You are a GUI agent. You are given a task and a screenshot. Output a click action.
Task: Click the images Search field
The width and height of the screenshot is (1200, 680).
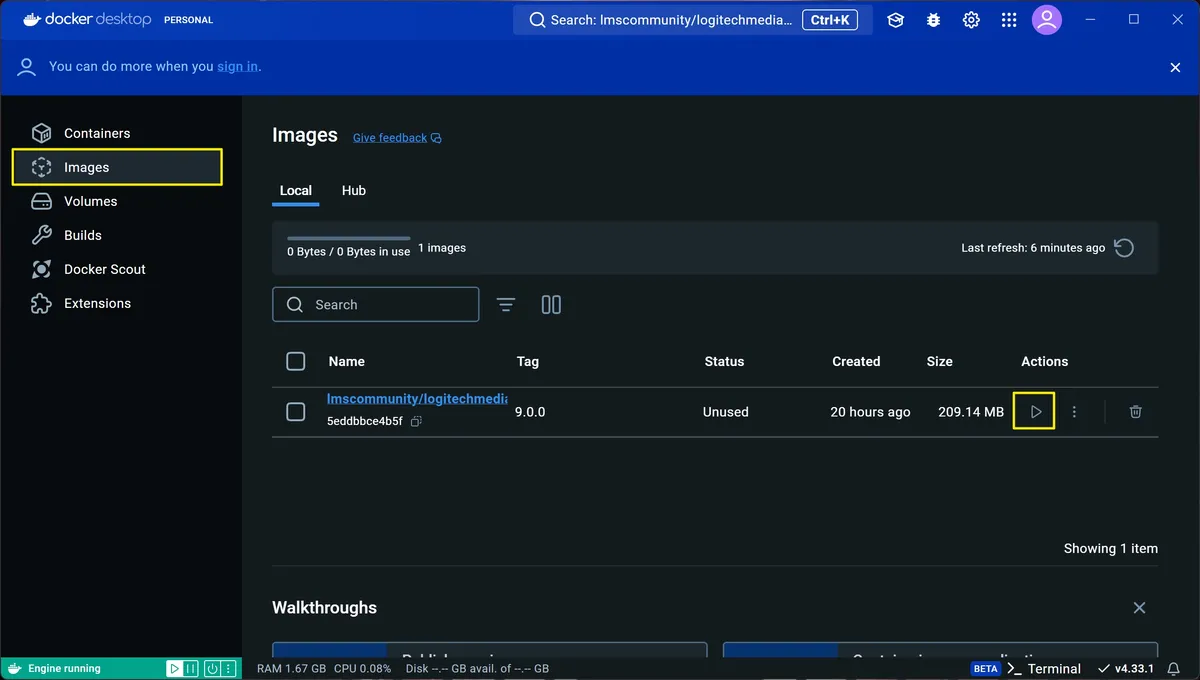click(x=376, y=305)
